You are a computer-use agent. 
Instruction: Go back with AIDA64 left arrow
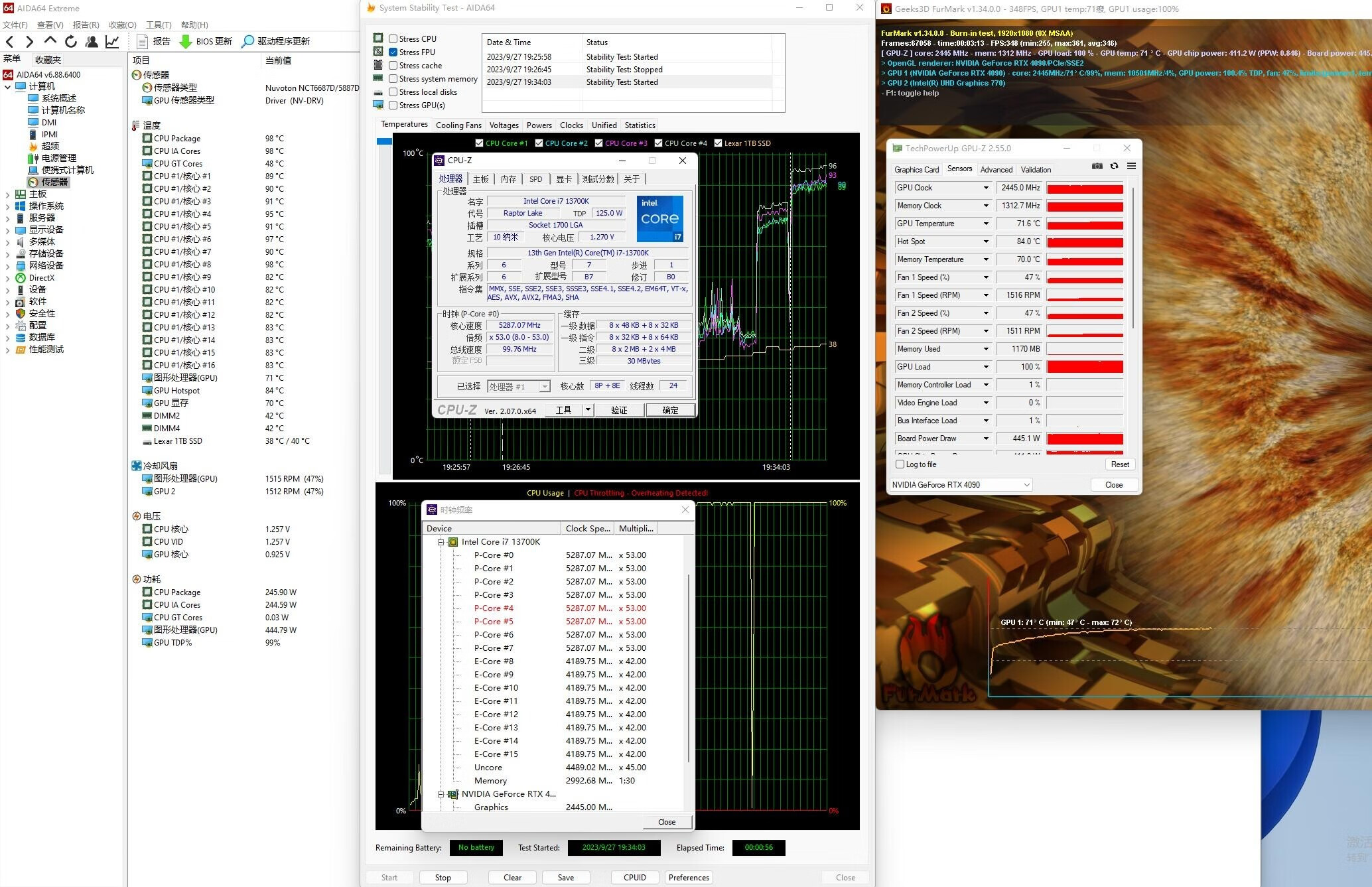9,42
